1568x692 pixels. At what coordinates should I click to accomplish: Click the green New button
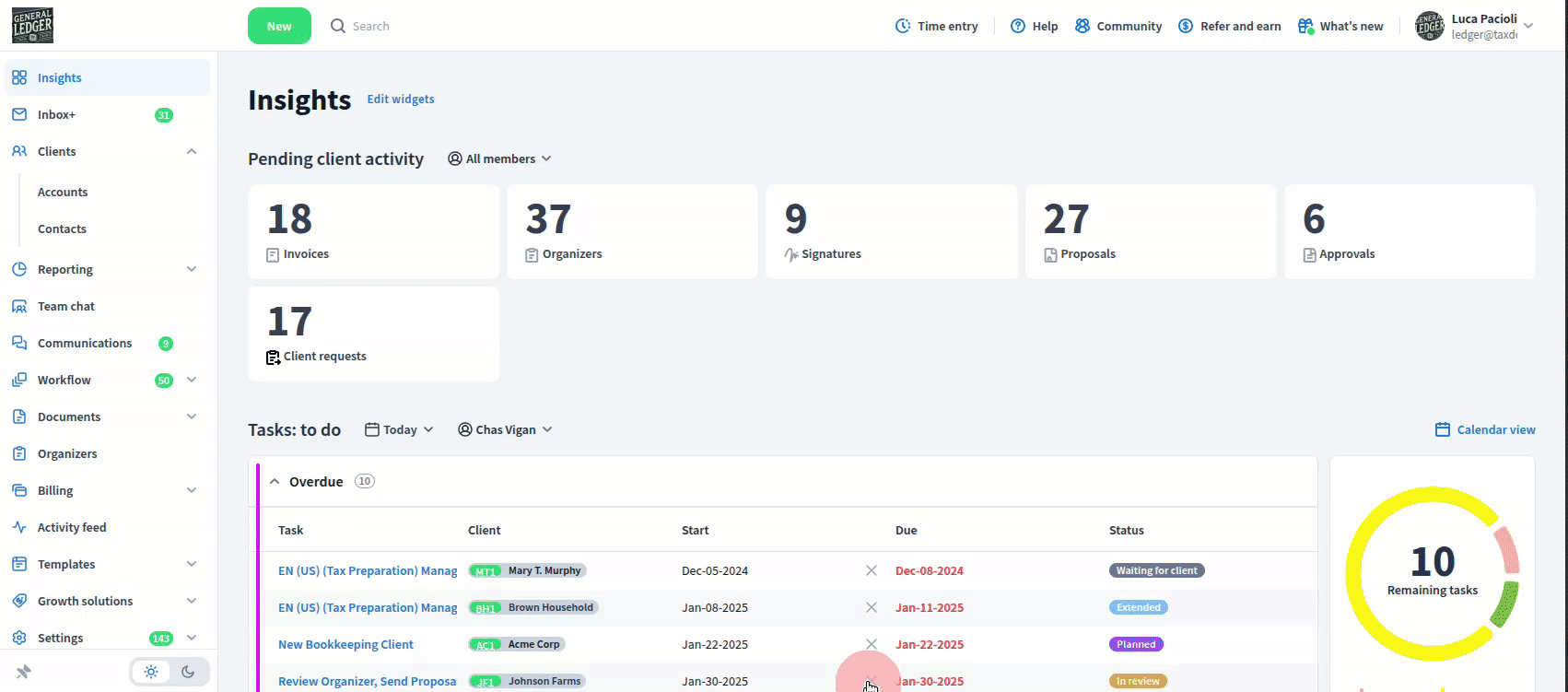279,26
